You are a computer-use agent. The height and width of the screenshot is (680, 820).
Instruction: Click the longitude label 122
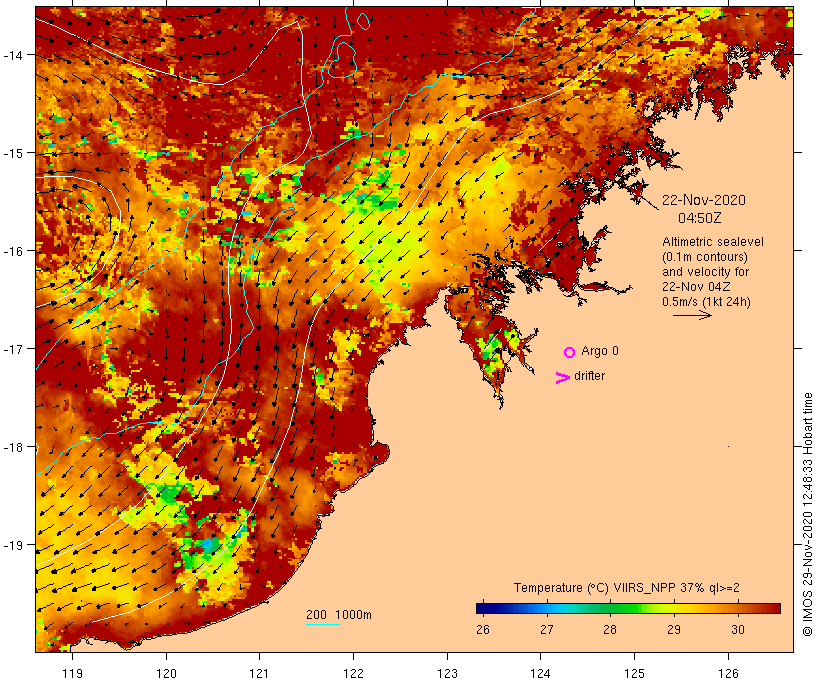[x=354, y=673]
